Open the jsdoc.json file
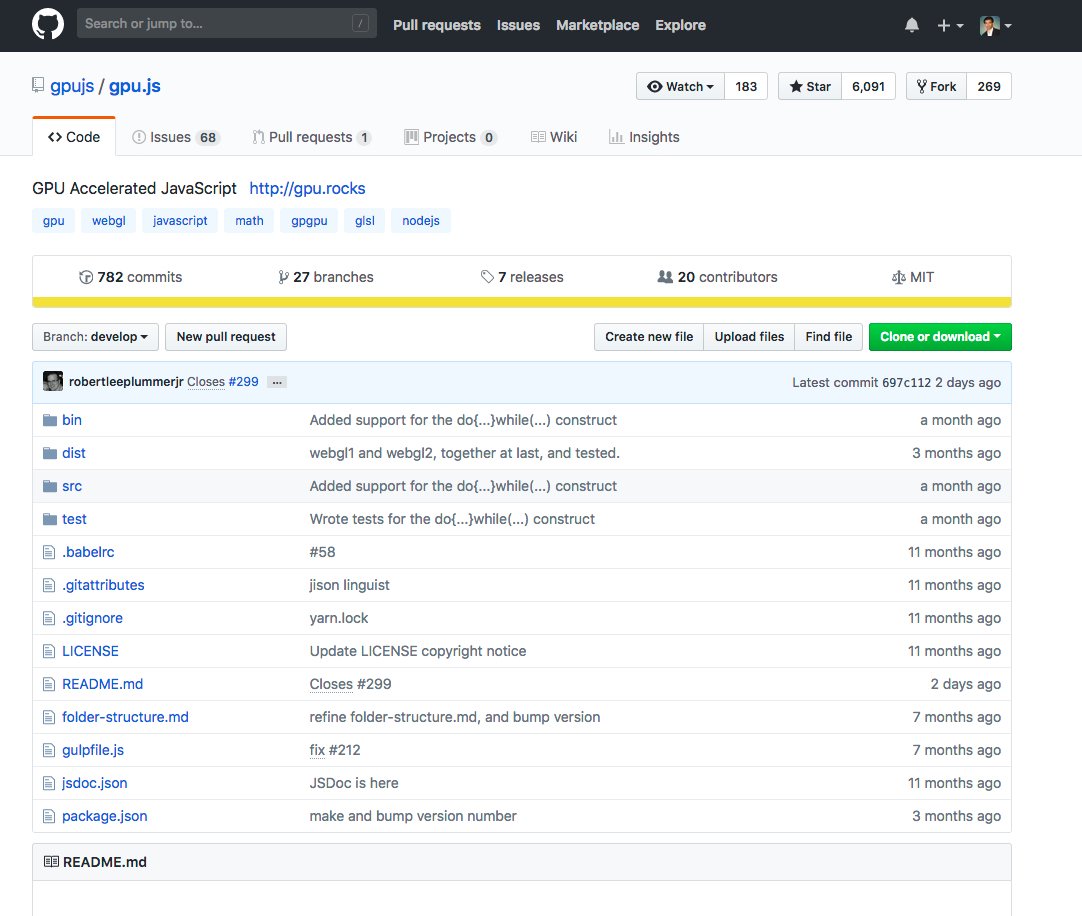 (x=95, y=783)
